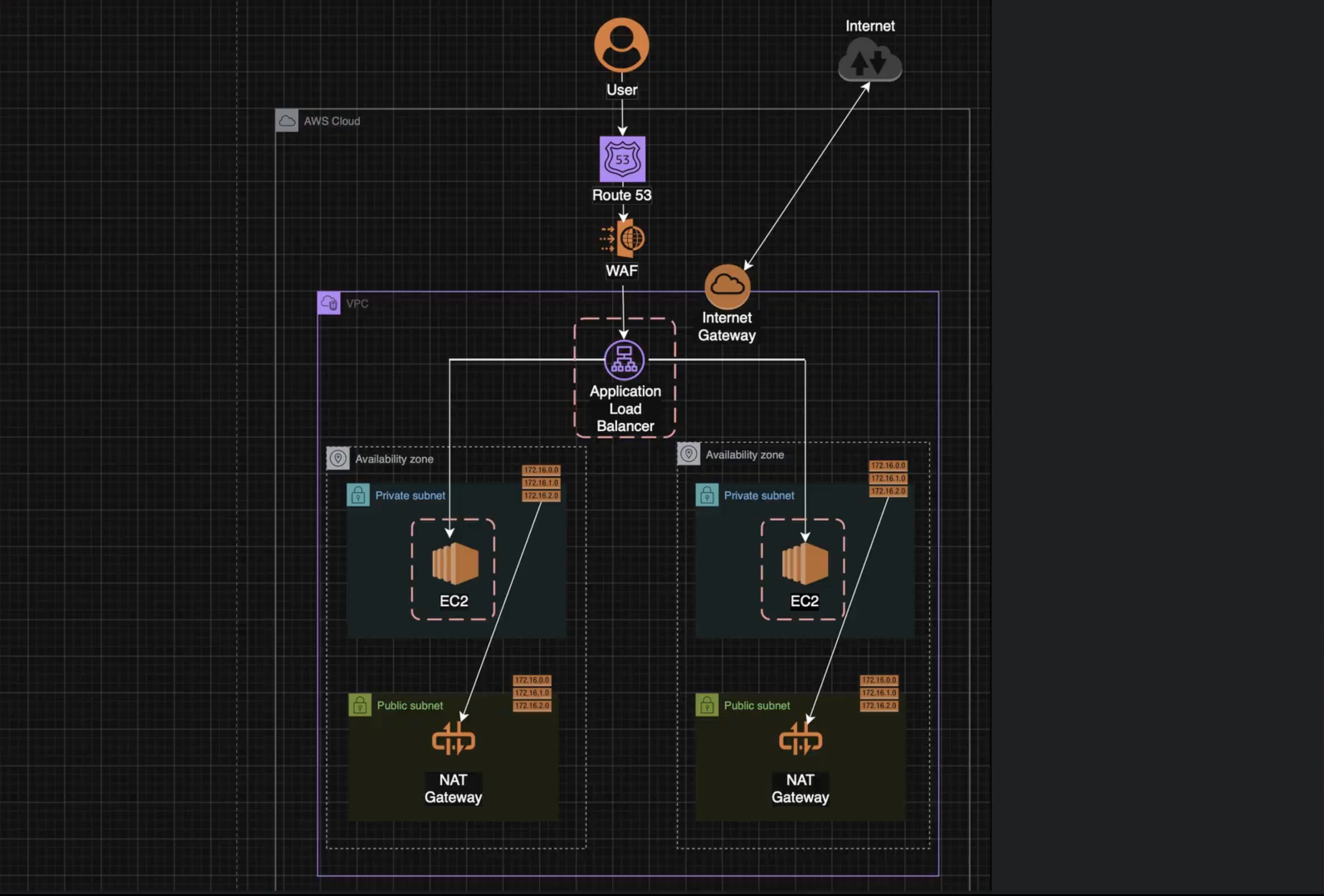1324x896 pixels.
Task: Click the Internet cloud icon
Action: coord(870,60)
